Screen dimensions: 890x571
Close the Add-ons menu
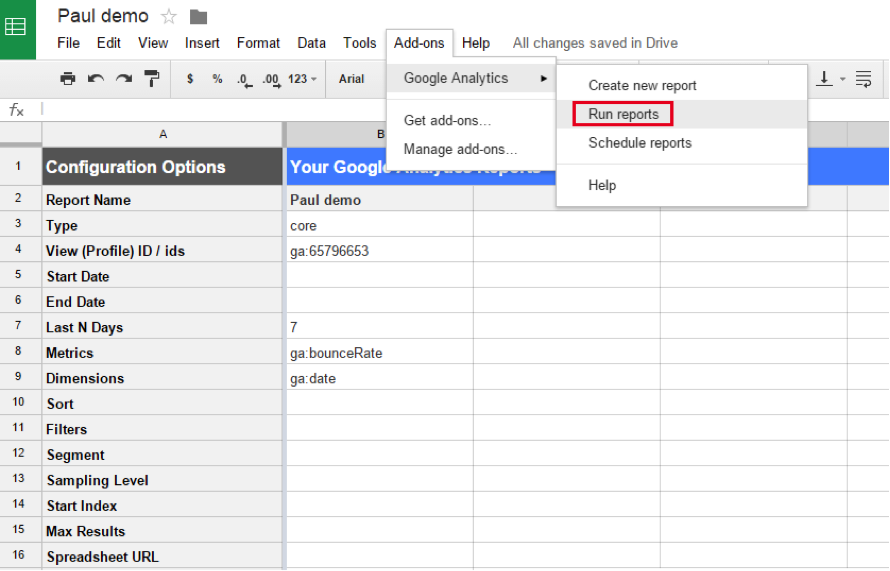419,43
